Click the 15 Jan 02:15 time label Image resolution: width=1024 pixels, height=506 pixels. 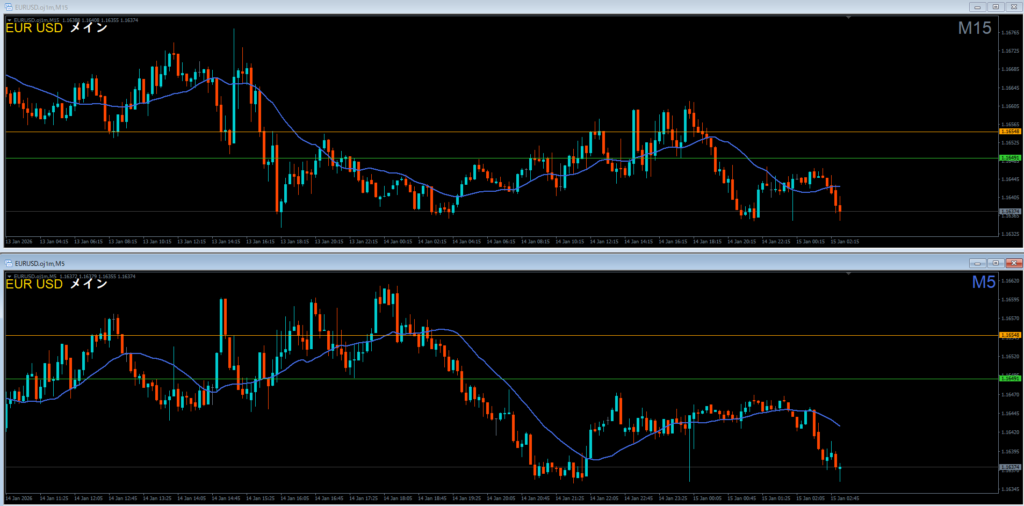(844, 242)
